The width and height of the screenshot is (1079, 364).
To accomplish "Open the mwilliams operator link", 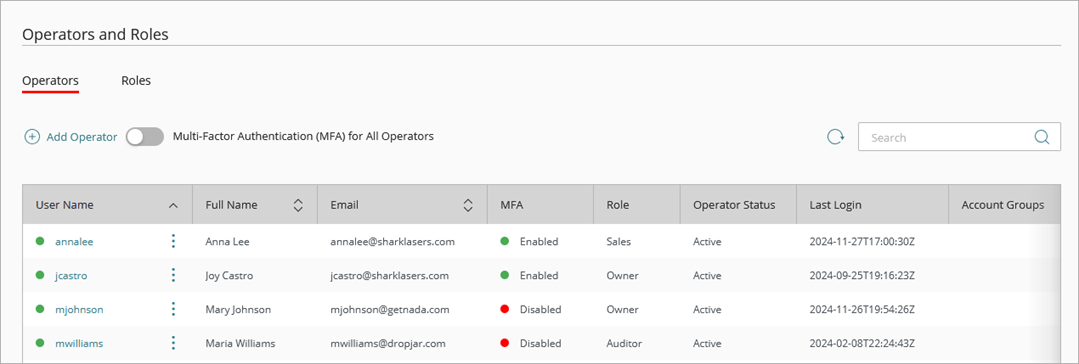I will 80,343.
